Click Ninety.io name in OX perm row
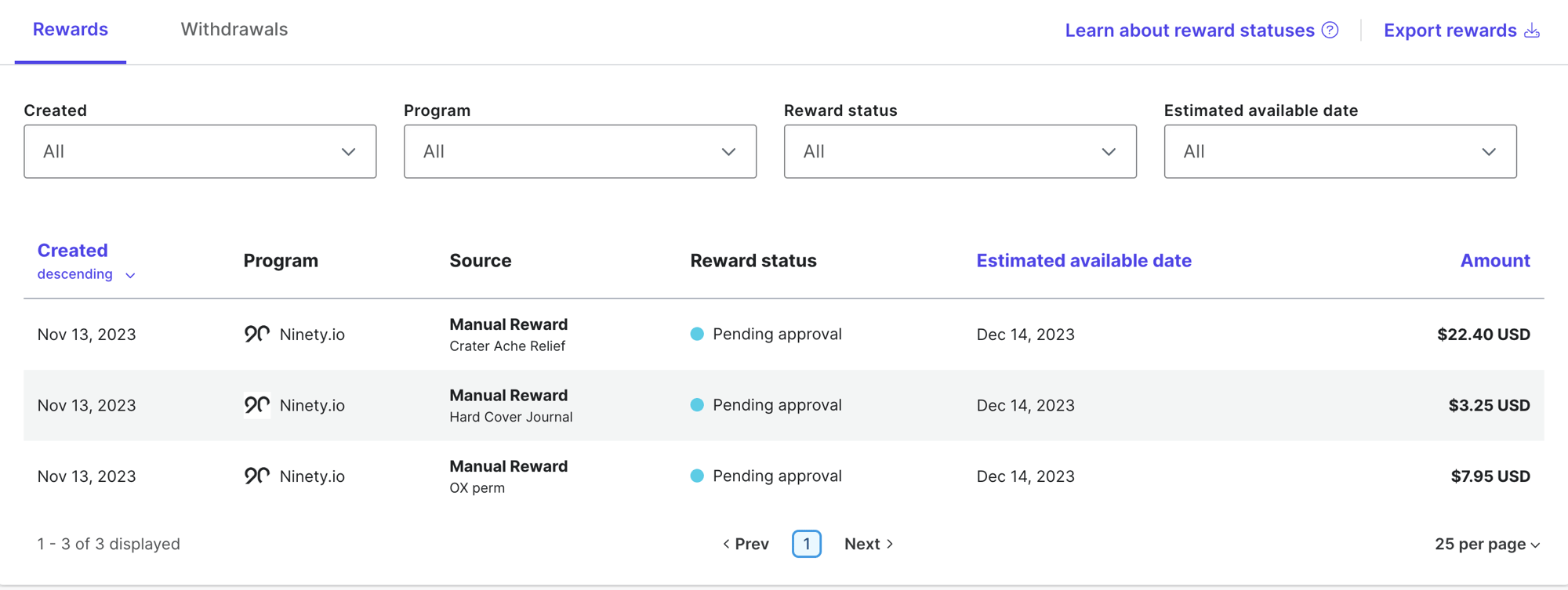The image size is (1568, 590). point(312,476)
